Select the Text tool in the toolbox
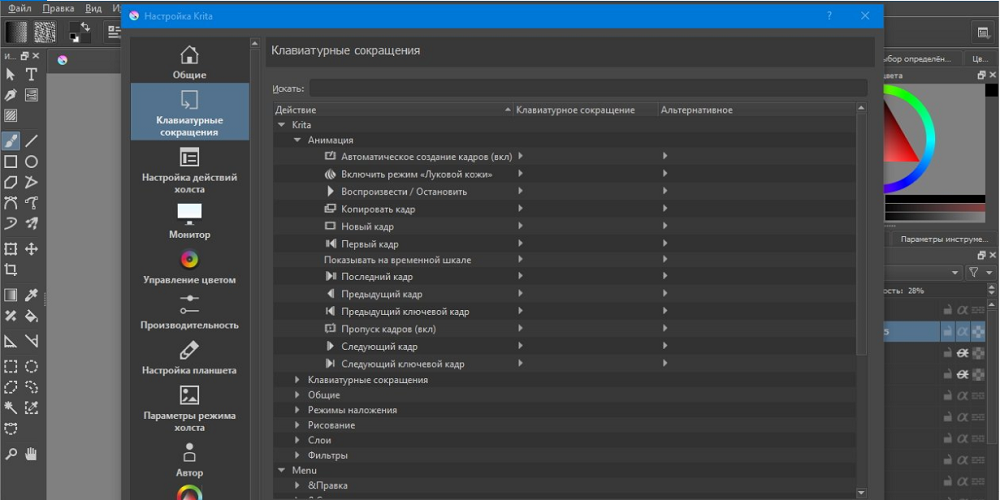The height and width of the screenshot is (500, 1000). pyautogui.click(x=32, y=74)
